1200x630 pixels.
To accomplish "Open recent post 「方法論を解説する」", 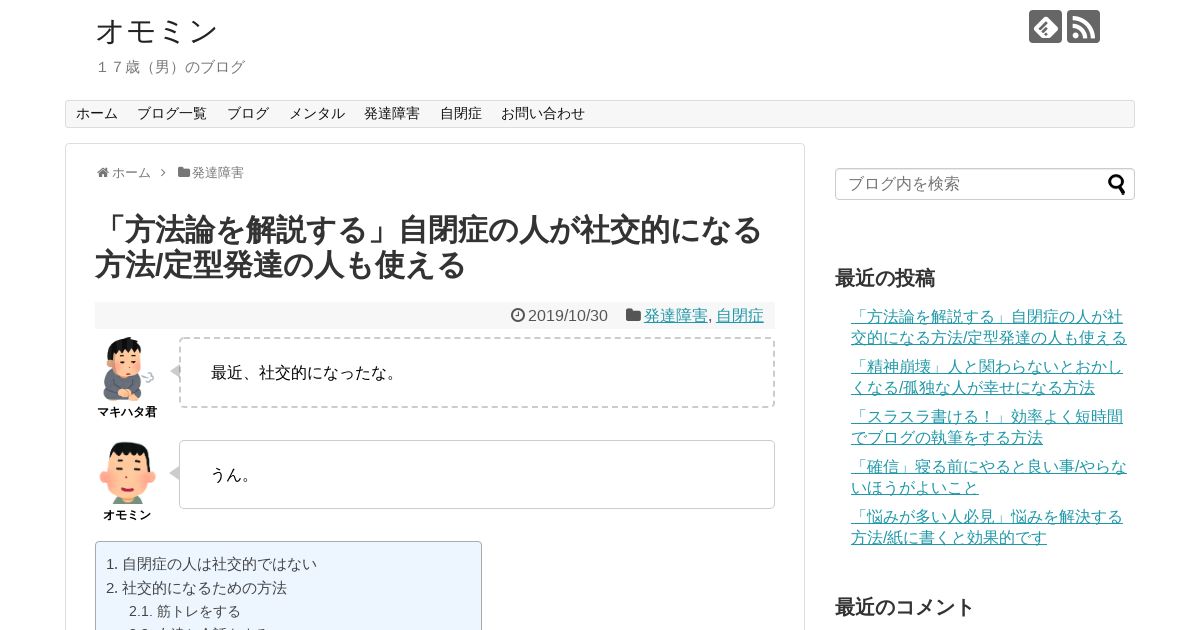I will (x=989, y=327).
